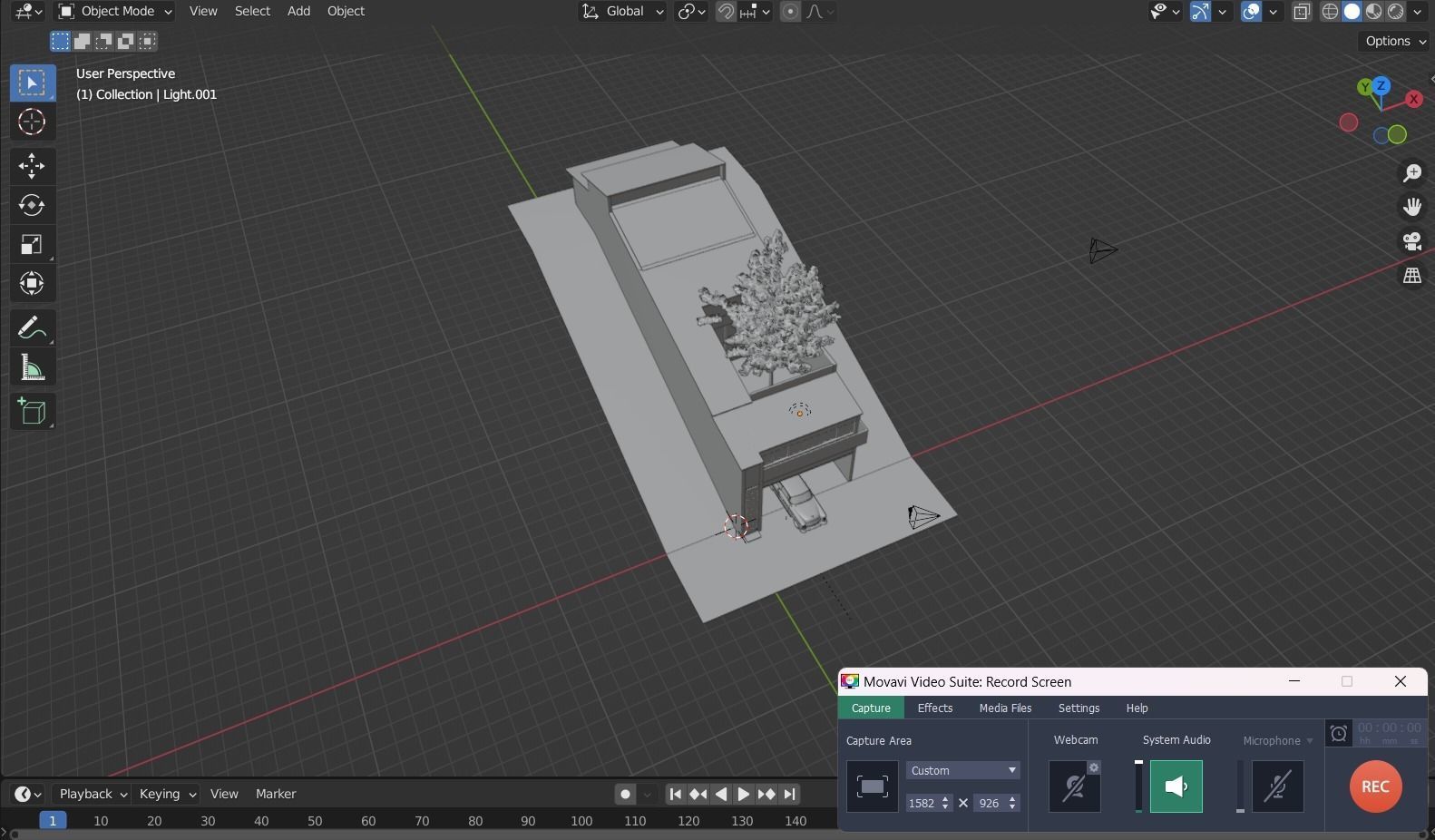
Task: Click the Y axis on navigation gizmo
Action: tap(1364, 87)
